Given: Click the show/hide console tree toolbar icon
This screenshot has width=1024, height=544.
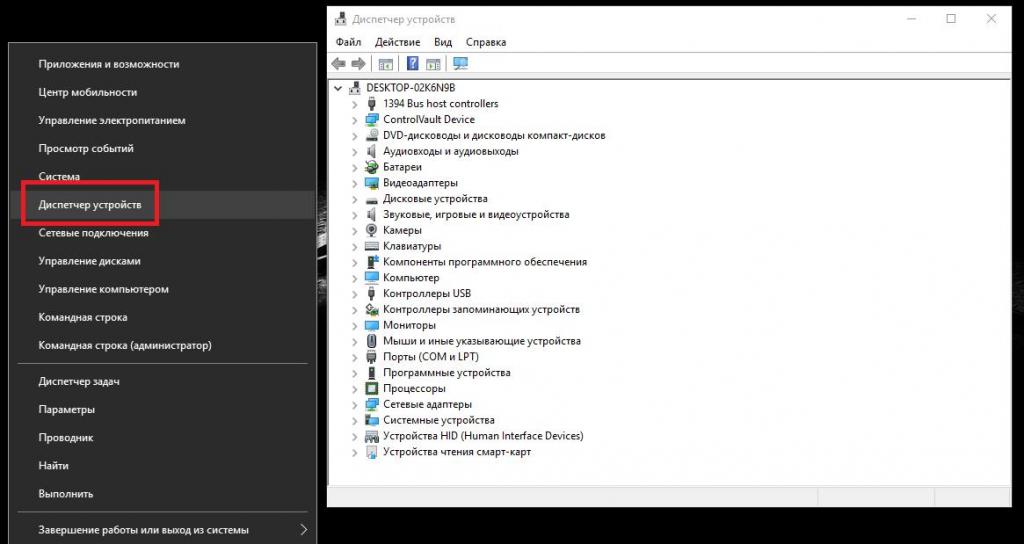Looking at the screenshot, I should coord(386,64).
